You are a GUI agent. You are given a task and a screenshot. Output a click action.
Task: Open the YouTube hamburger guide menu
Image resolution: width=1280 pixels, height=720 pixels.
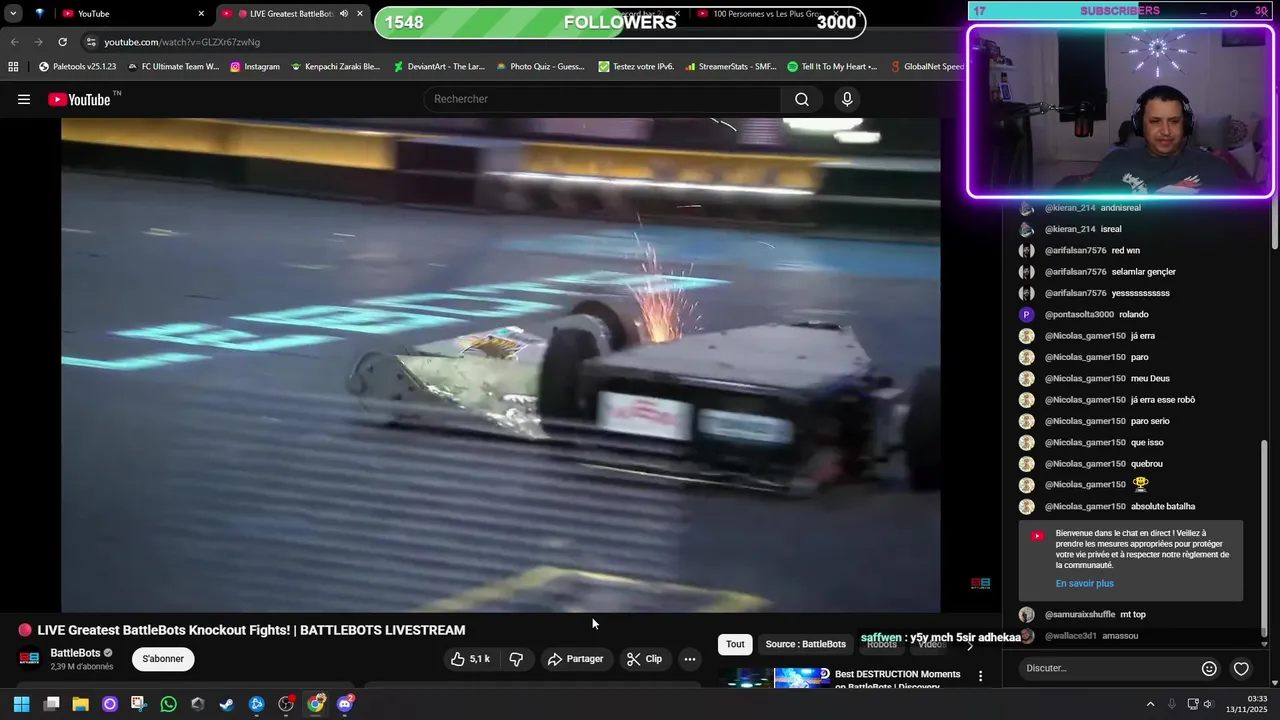coord(24,99)
